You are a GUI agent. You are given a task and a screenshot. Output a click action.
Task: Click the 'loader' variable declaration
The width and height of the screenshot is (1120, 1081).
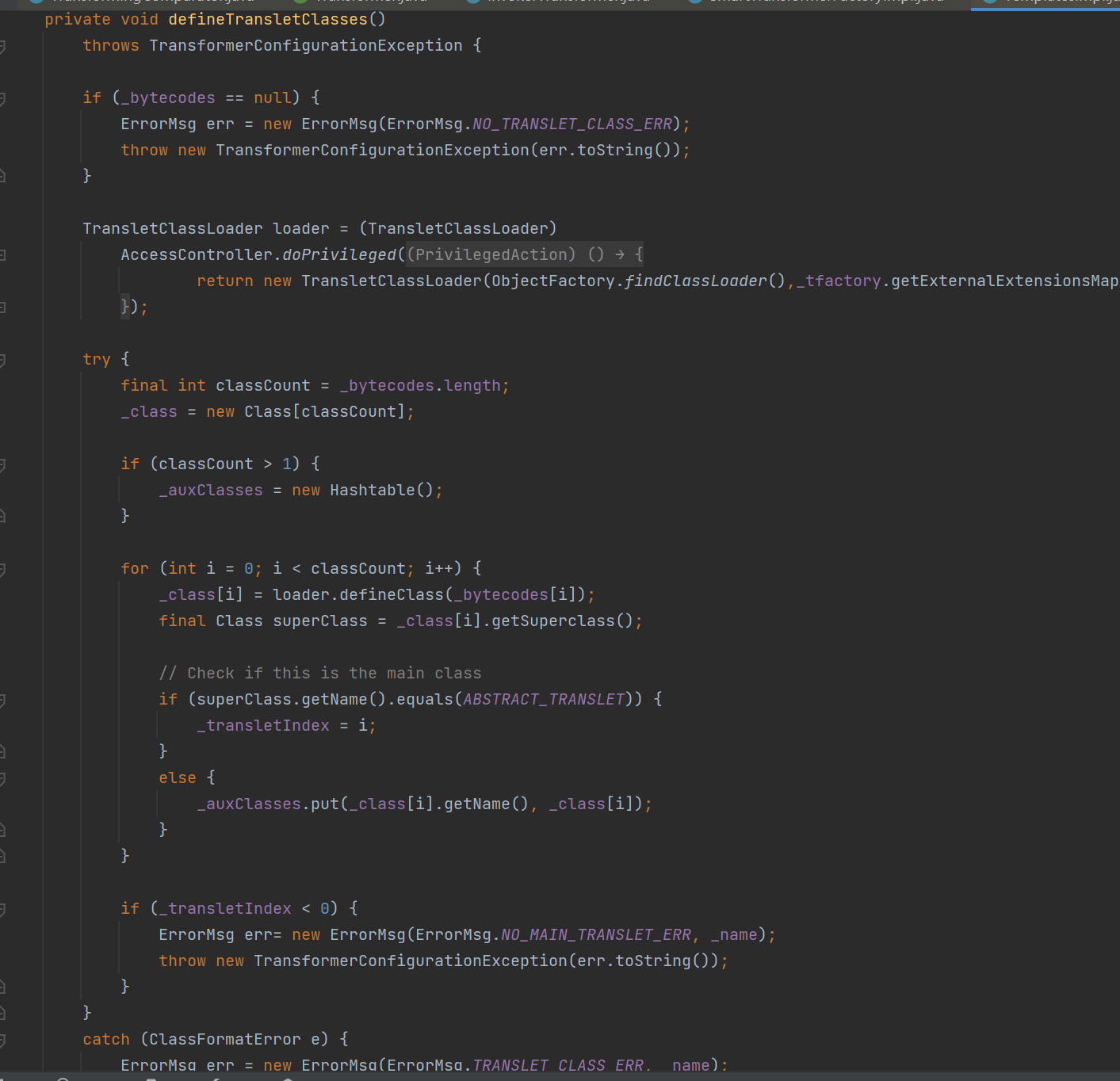(x=301, y=228)
